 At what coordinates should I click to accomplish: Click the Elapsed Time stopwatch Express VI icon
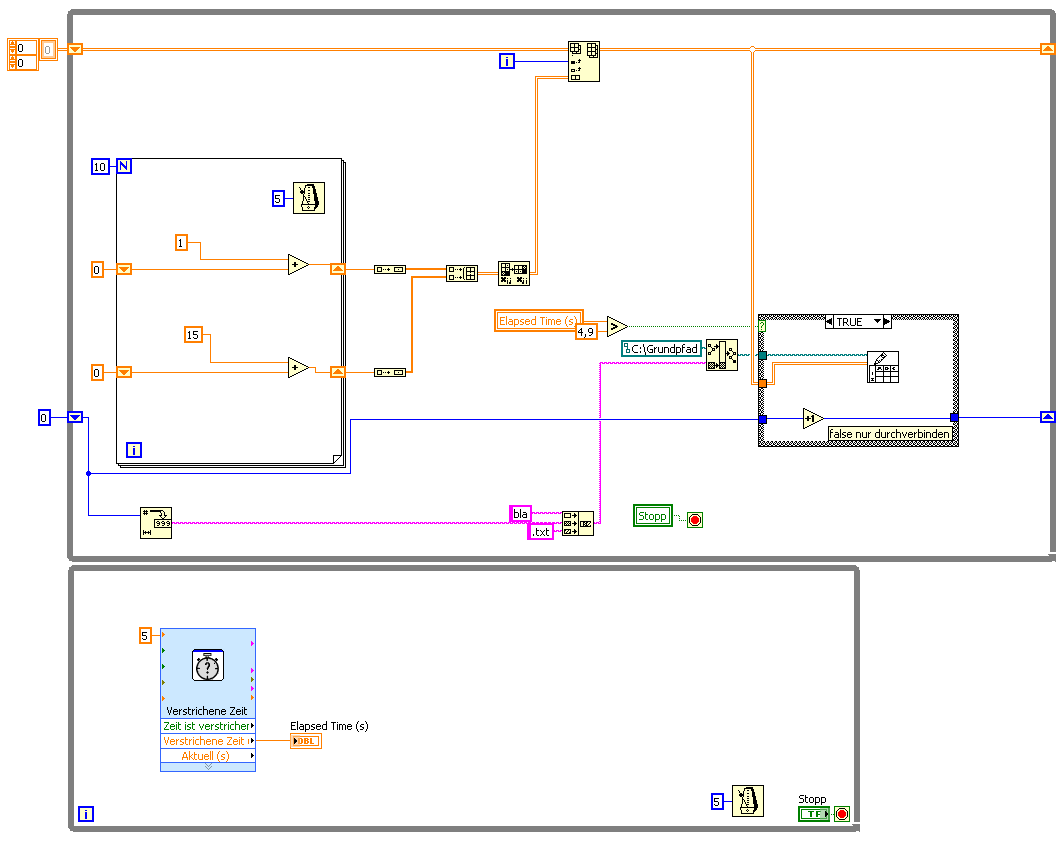pyautogui.click(x=208, y=666)
